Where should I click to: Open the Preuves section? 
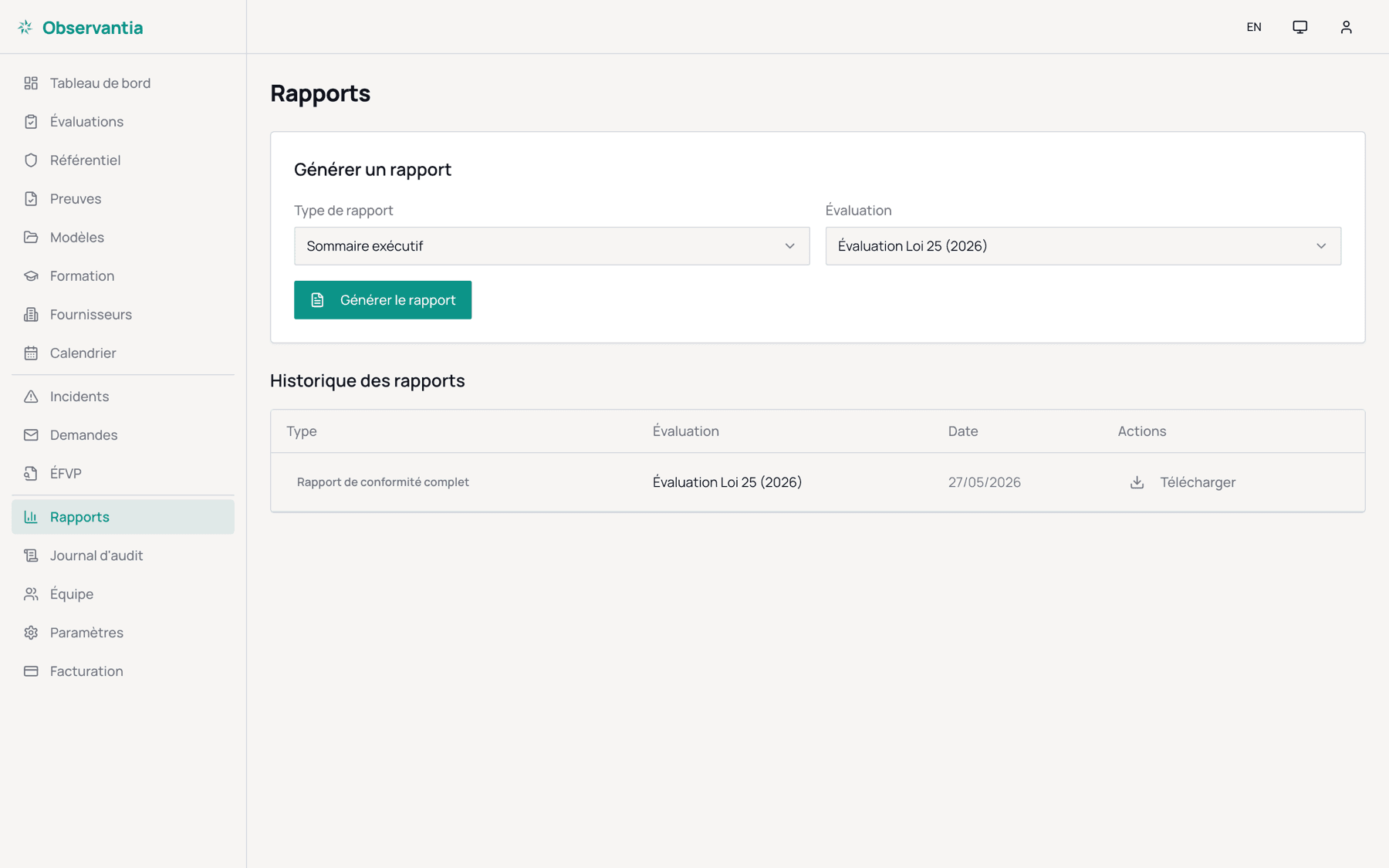(123, 198)
